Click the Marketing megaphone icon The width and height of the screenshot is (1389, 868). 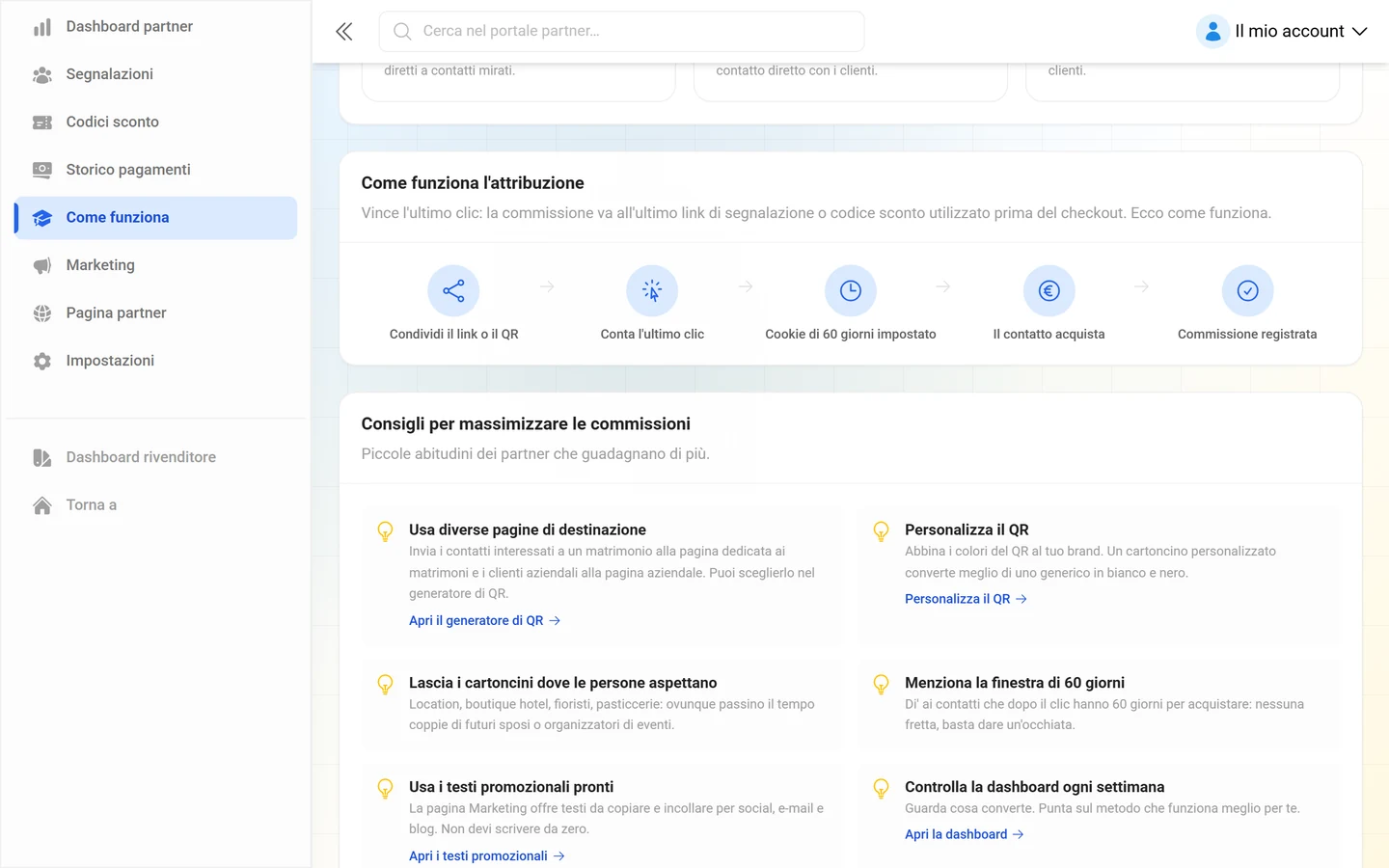[42, 265]
